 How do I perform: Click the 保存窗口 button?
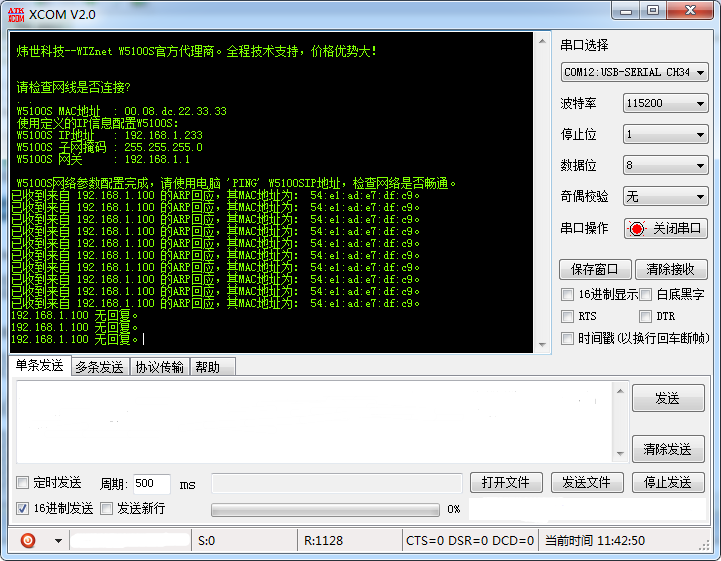595,269
